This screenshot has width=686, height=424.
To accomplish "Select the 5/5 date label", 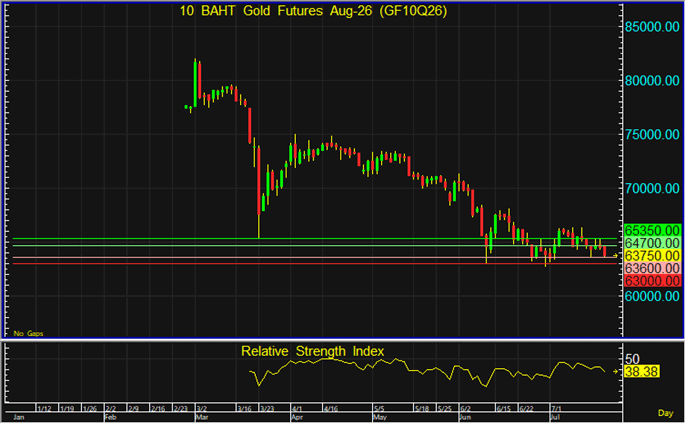I will click(379, 409).
